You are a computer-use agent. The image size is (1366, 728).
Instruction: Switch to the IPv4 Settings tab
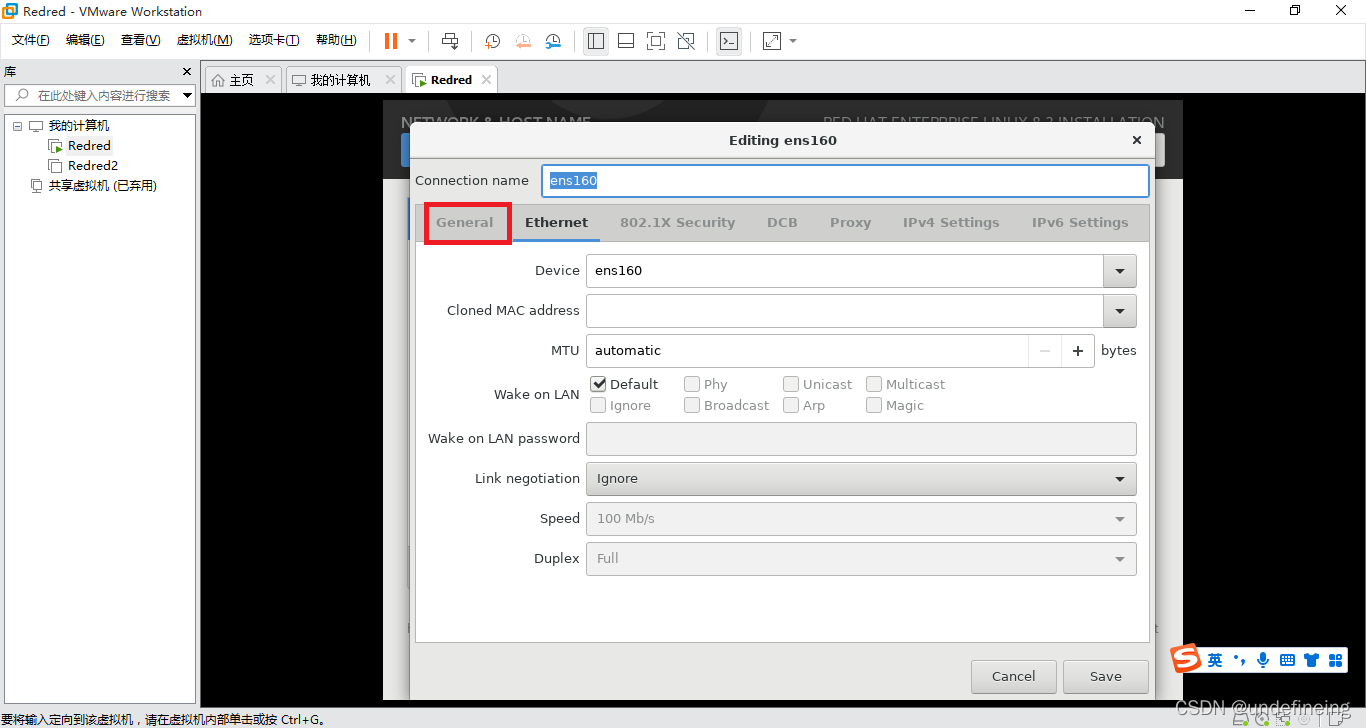[951, 223]
